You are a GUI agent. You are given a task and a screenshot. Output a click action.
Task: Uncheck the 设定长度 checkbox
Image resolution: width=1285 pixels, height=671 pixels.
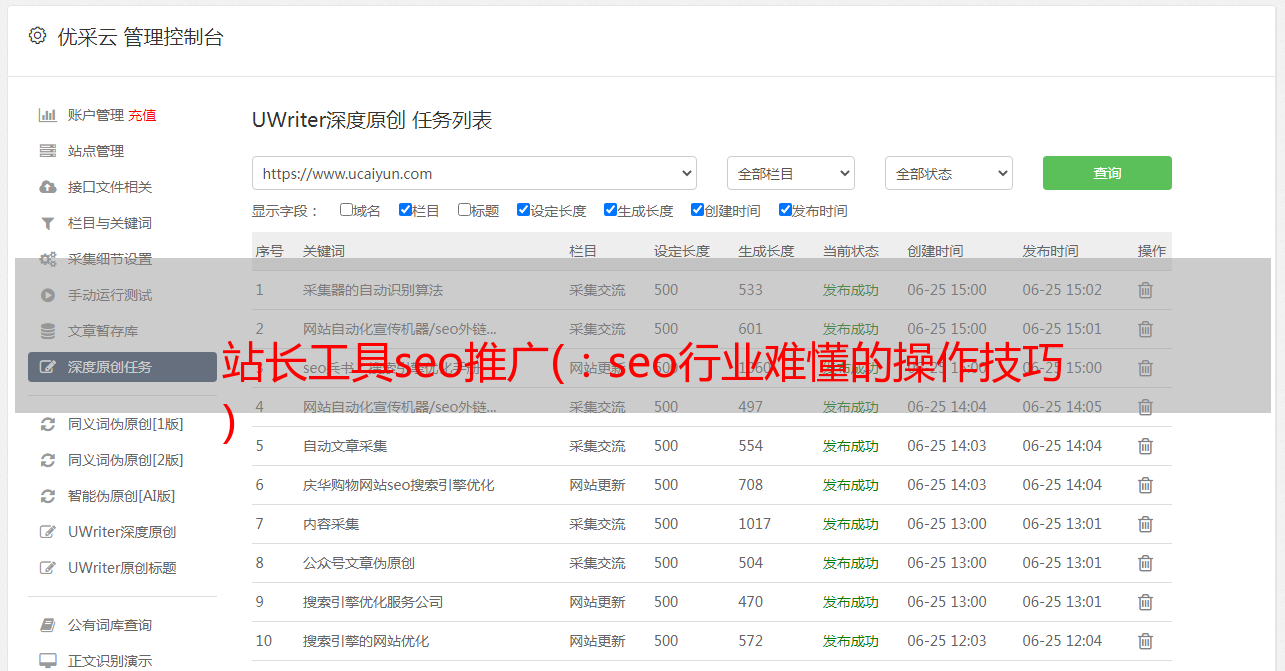523,210
